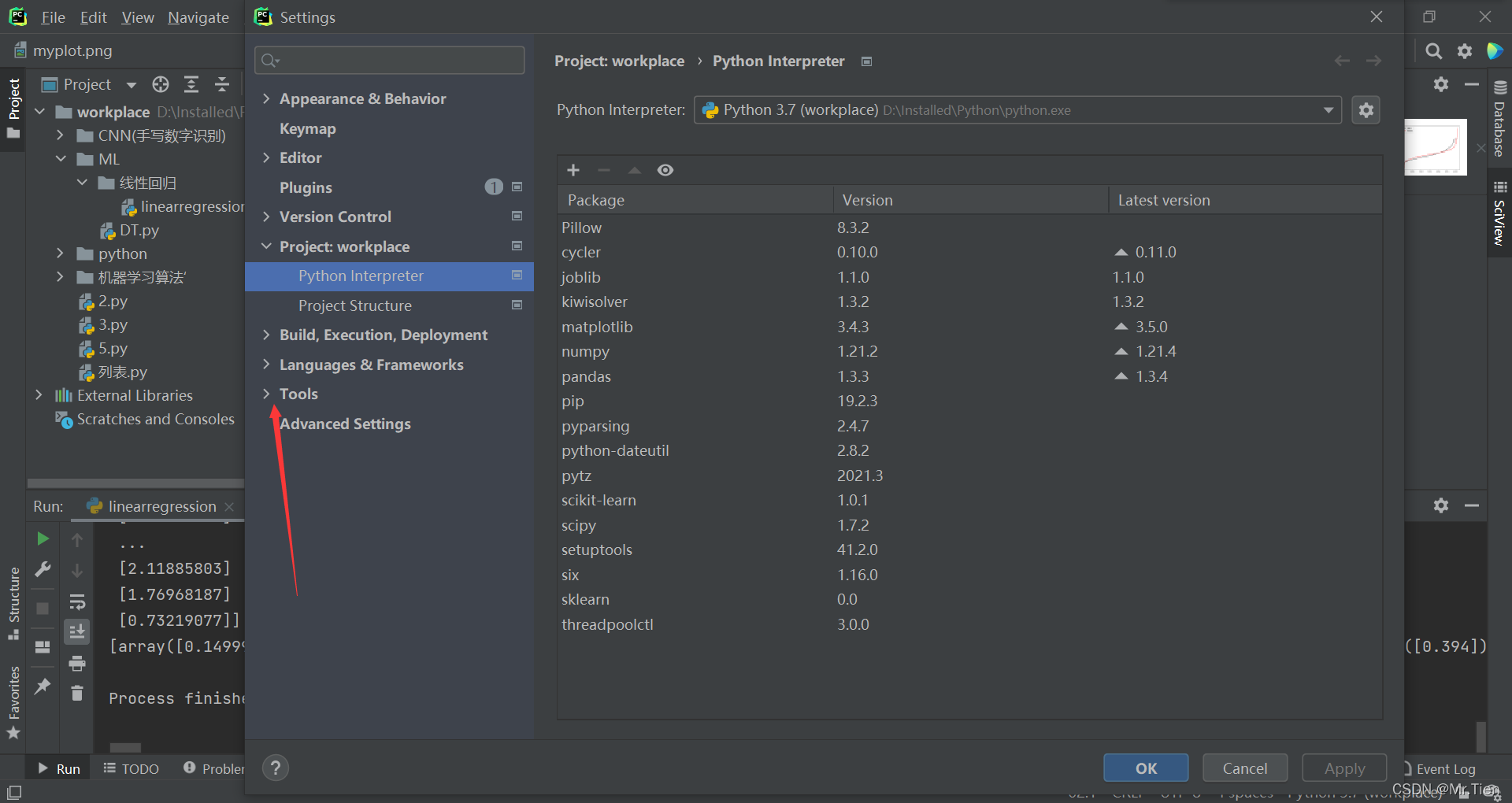Open Project view dropdown arrow
The width and height of the screenshot is (1512, 803).
coord(132,84)
